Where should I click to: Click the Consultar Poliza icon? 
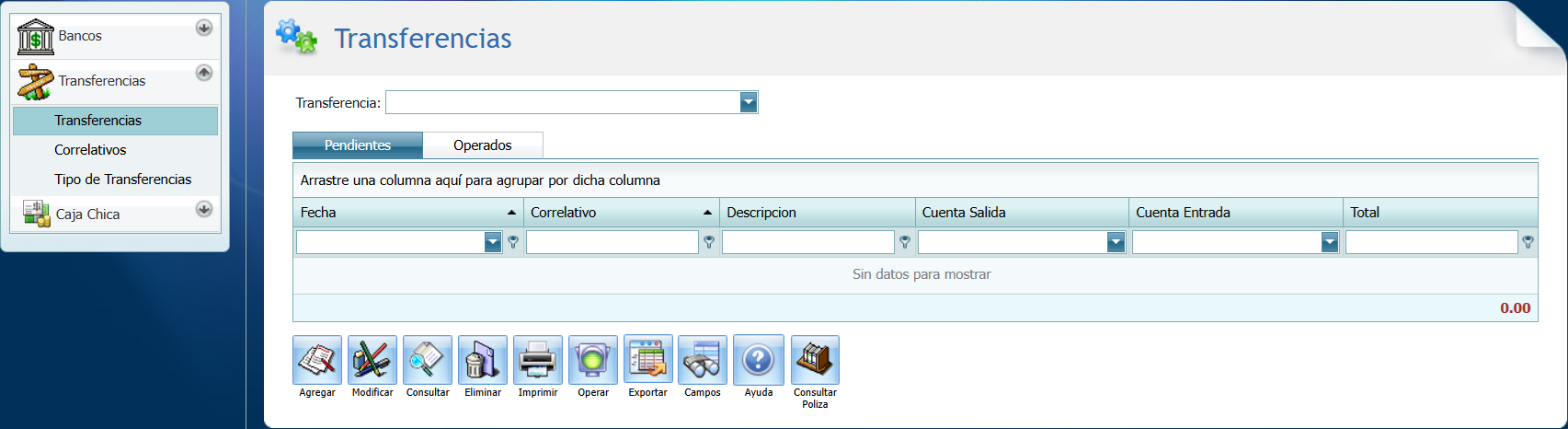(x=815, y=359)
